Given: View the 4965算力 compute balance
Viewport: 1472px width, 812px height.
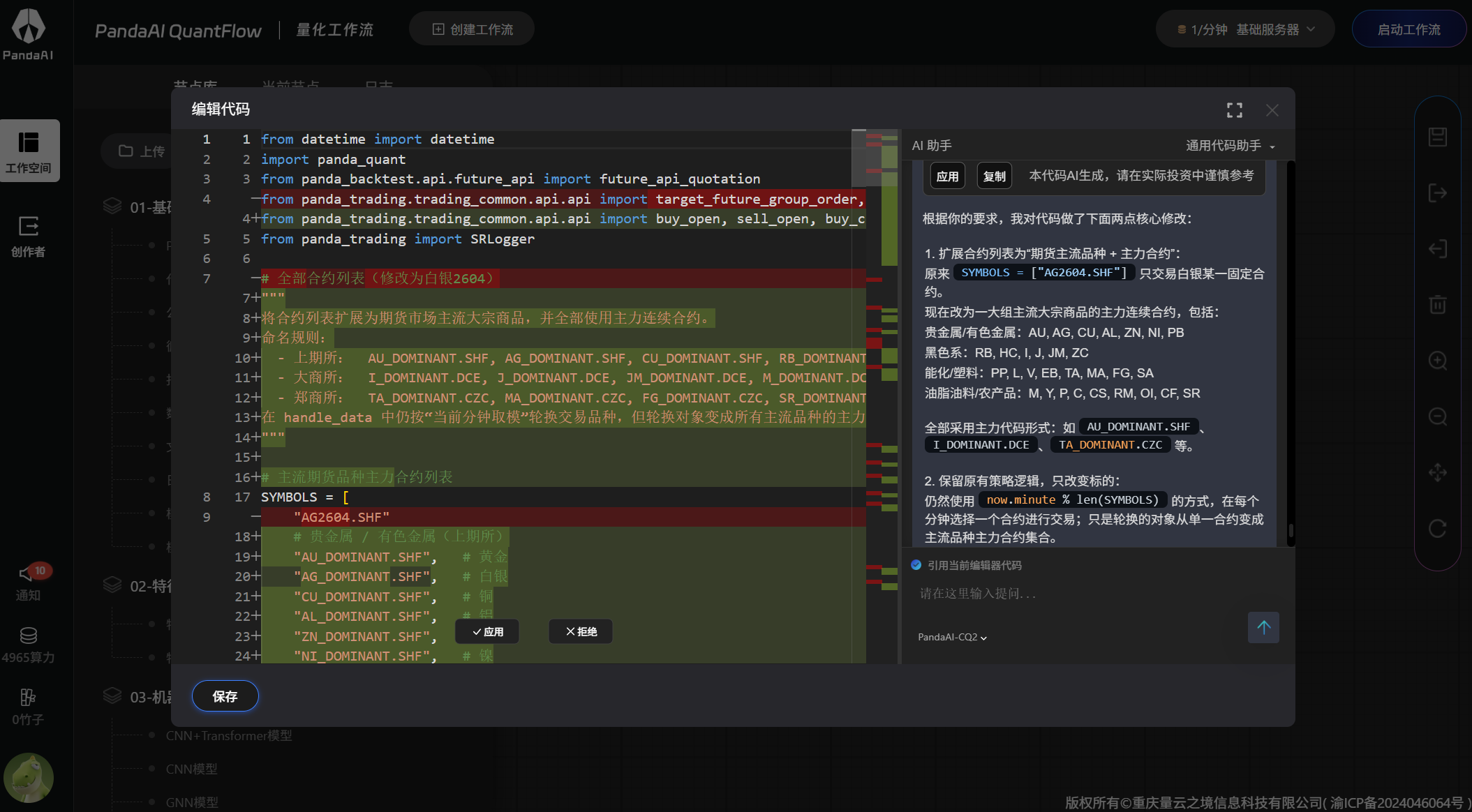Looking at the screenshot, I should 29,645.
